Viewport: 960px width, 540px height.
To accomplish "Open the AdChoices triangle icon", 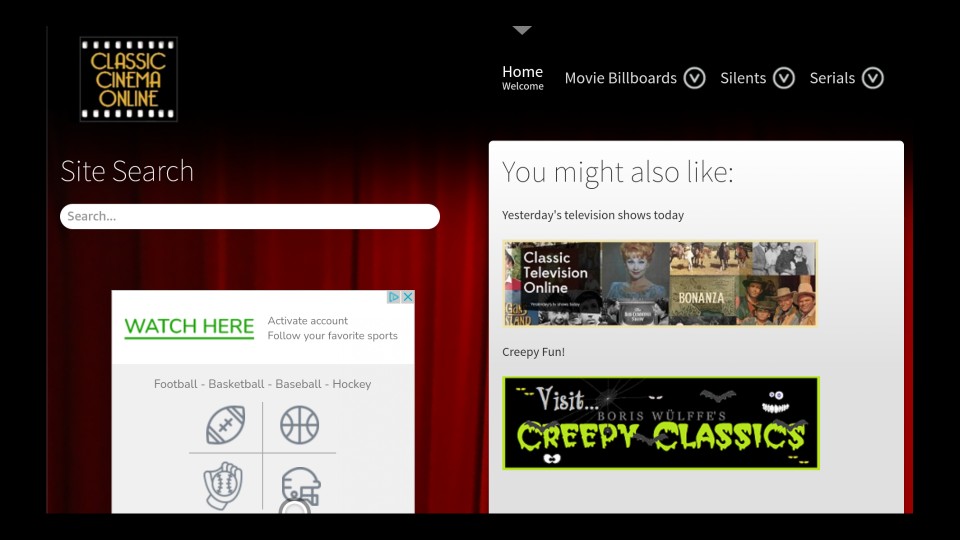I will coord(394,297).
